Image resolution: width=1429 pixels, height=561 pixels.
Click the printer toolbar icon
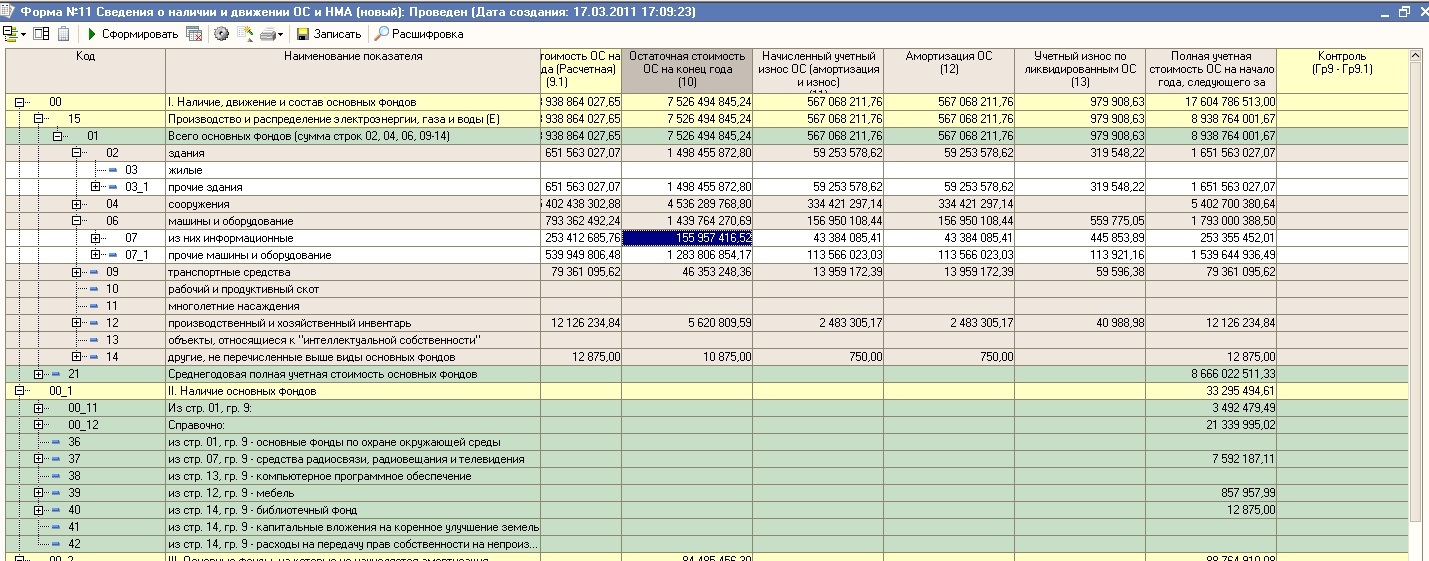click(267, 34)
